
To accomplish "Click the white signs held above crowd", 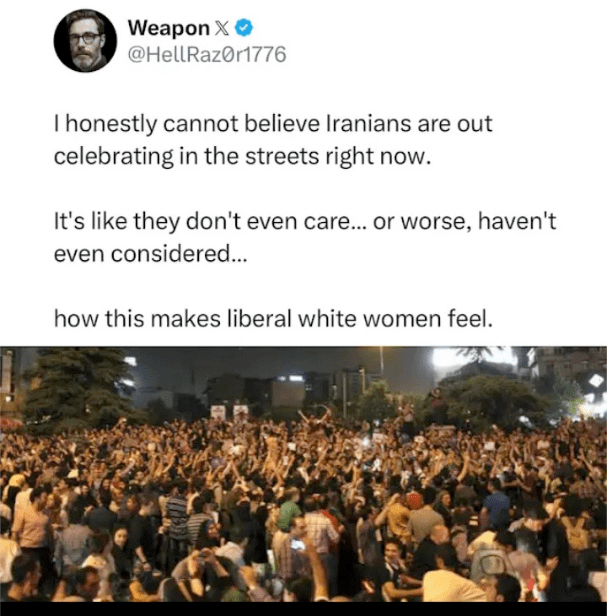I will click(229, 413).
